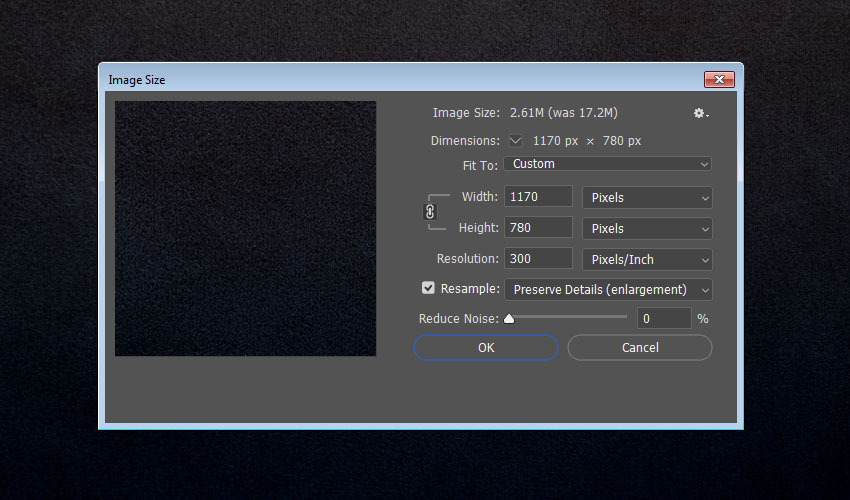Image resolution: width=850 pixels, height=500 pixels.
Task: Click the Image Size 2.61M (was 17.2M) text
Action: [x=564, y=113]
